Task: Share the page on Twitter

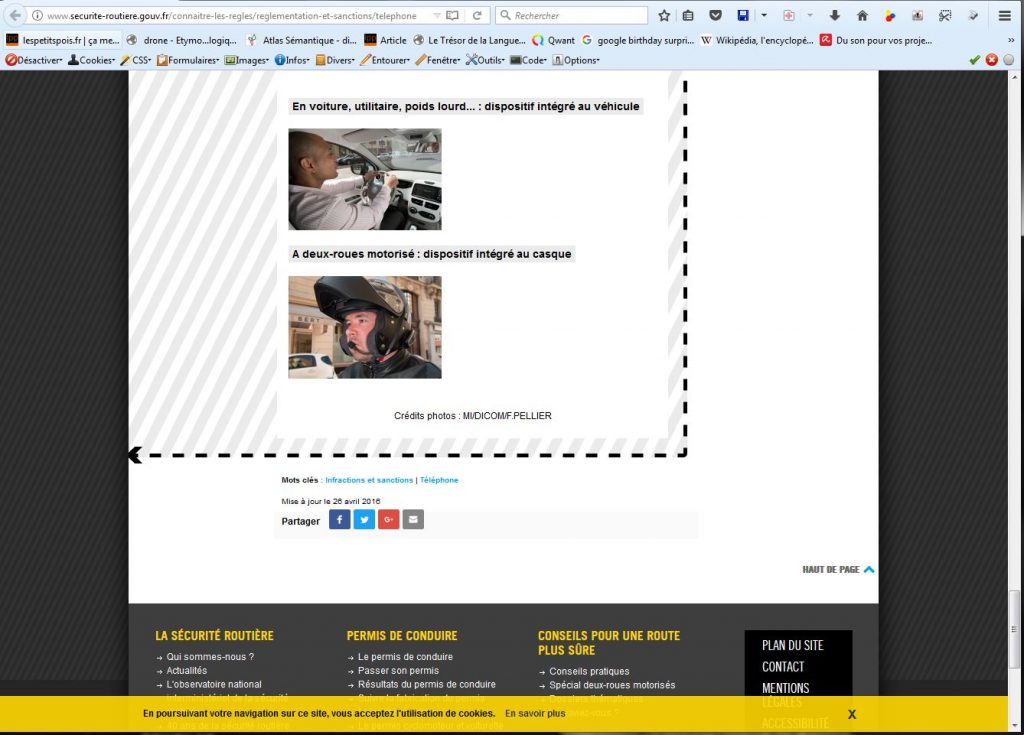Action: coord(364,520)
